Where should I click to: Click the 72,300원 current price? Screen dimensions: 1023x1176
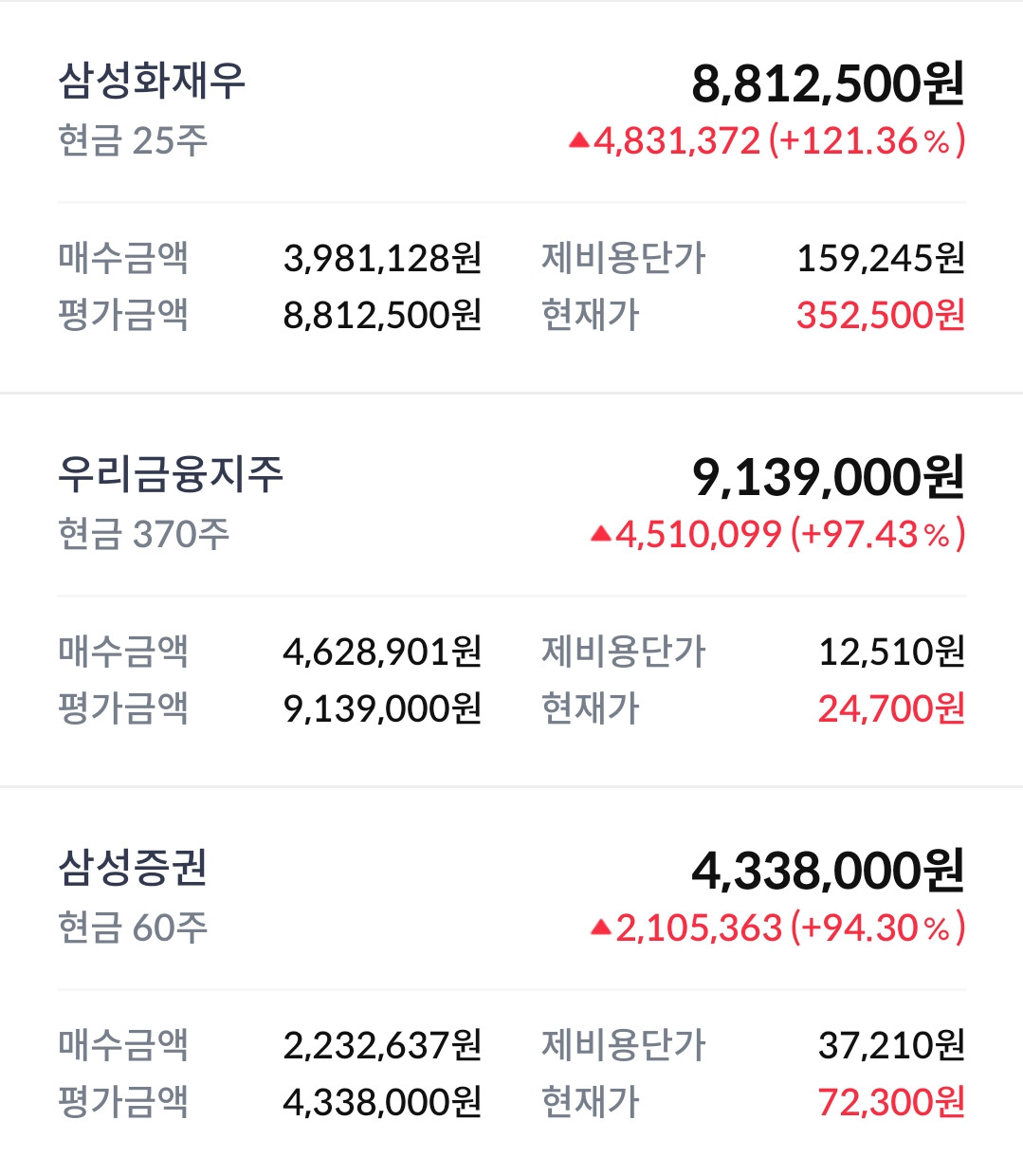[x=891, y=1102]
